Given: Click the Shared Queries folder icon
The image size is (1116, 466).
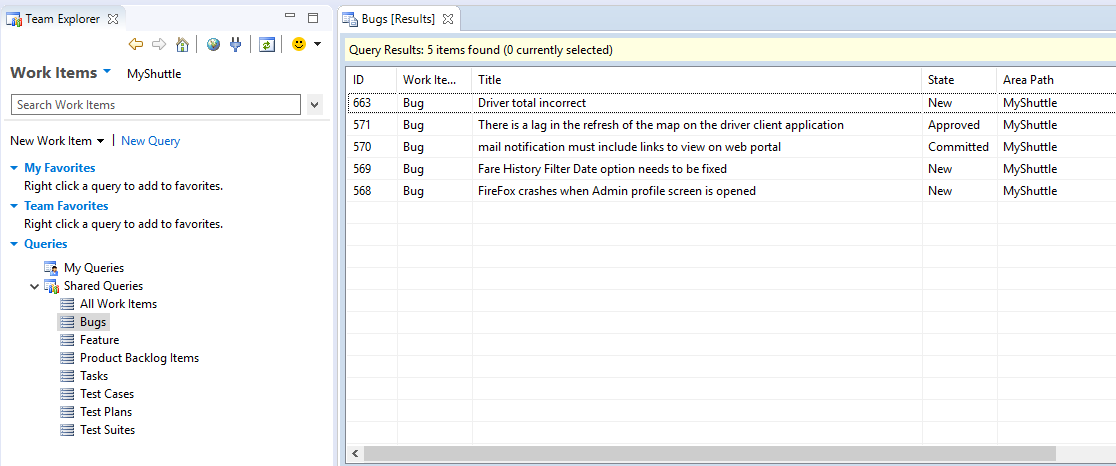Looking at the screenshot, I should pyautogui.click(x=51, y=286).
